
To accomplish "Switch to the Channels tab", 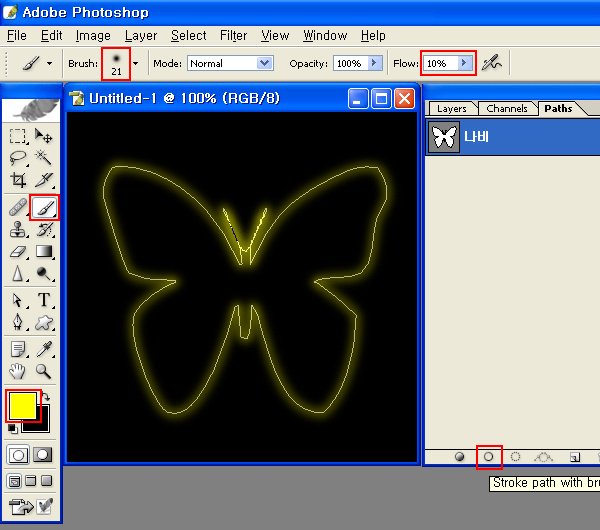I will coord(507,109).
